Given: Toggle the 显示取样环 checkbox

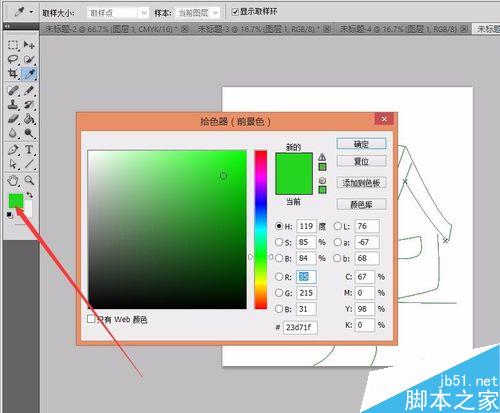Looking at the screenshot, I should 235,12.
